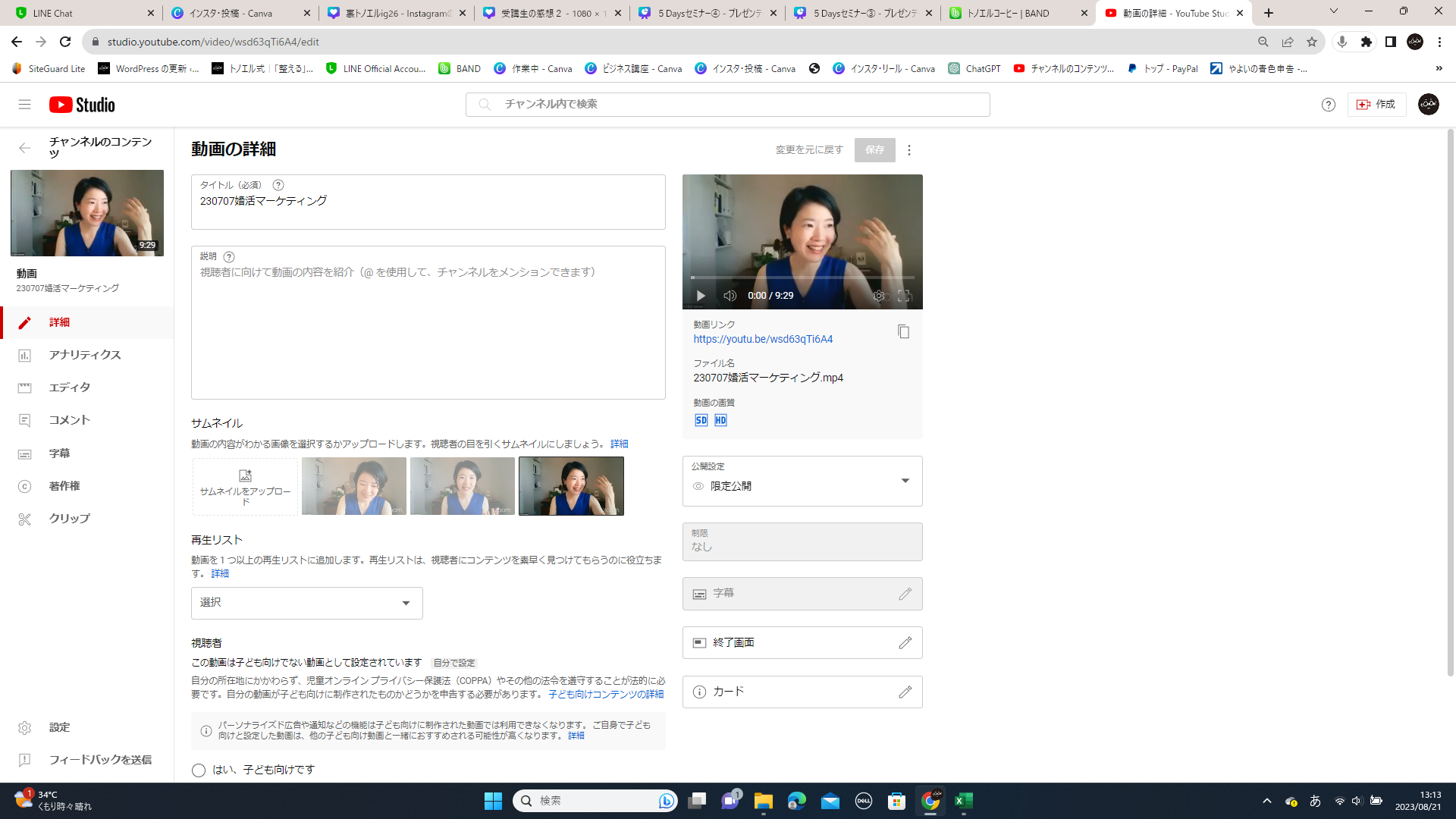1456x819 pixels.
Task: Play the video preview
Action: pyautogui.click(x=701, y=296)
